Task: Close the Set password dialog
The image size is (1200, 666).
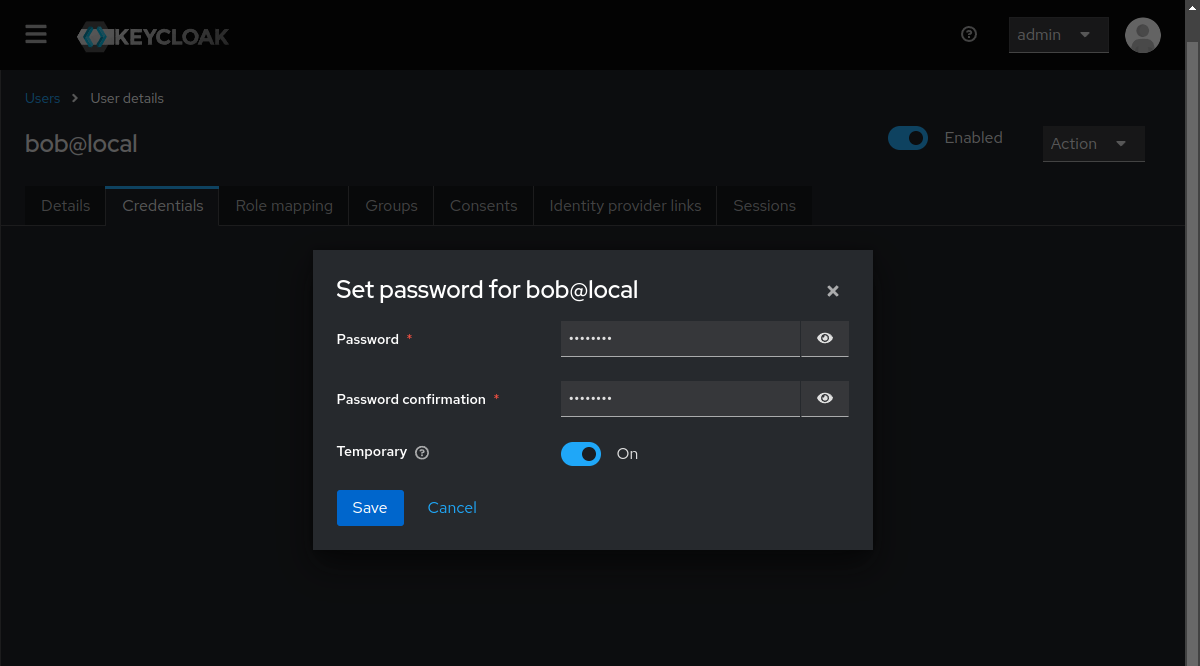Action: coord(832,291)
